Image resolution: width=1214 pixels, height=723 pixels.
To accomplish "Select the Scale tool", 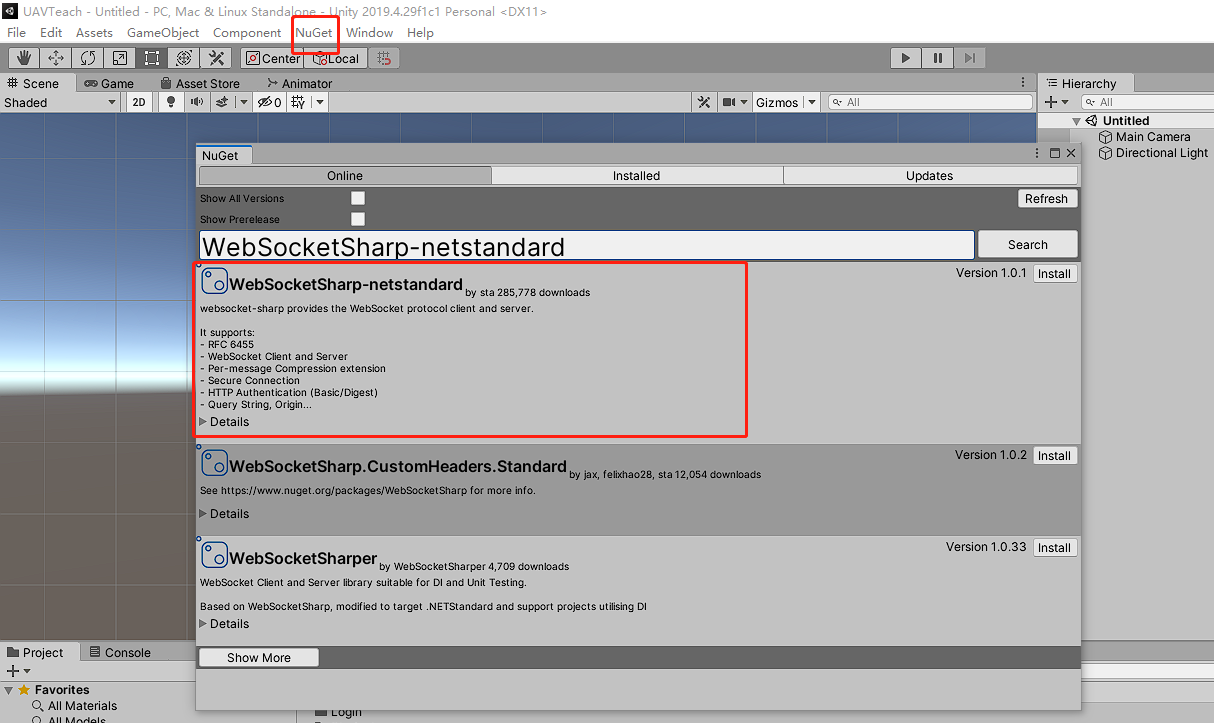I will 120,58.
